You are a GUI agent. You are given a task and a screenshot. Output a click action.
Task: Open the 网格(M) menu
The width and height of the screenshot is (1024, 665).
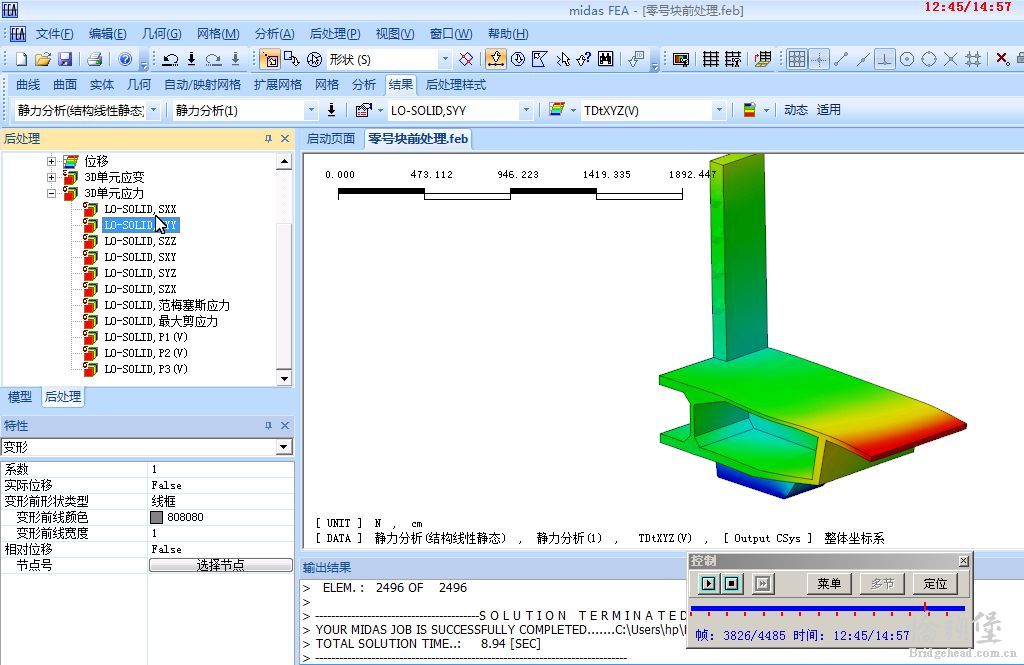(x=218, y=34)
